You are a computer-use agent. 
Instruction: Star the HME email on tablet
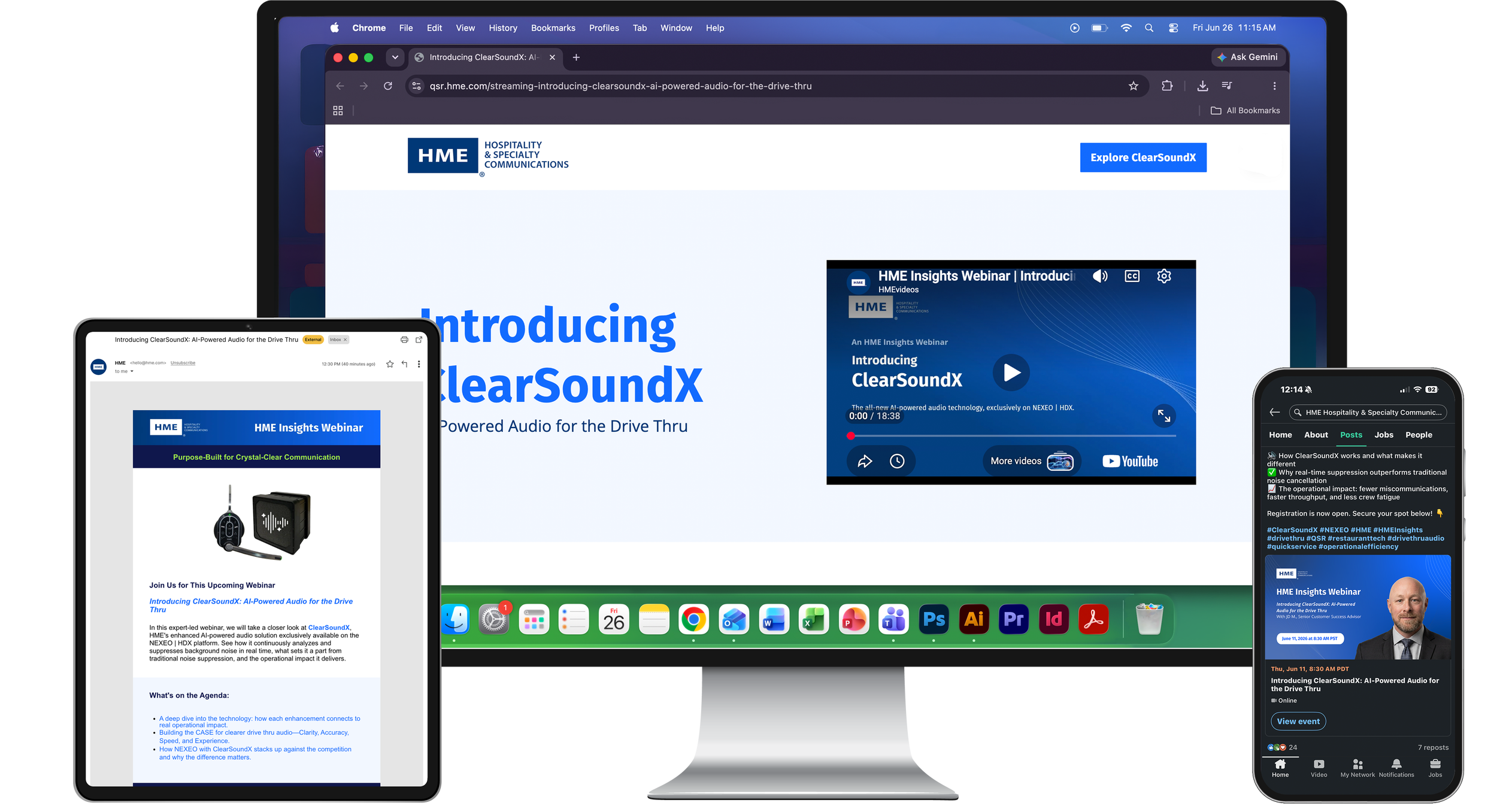390,364
